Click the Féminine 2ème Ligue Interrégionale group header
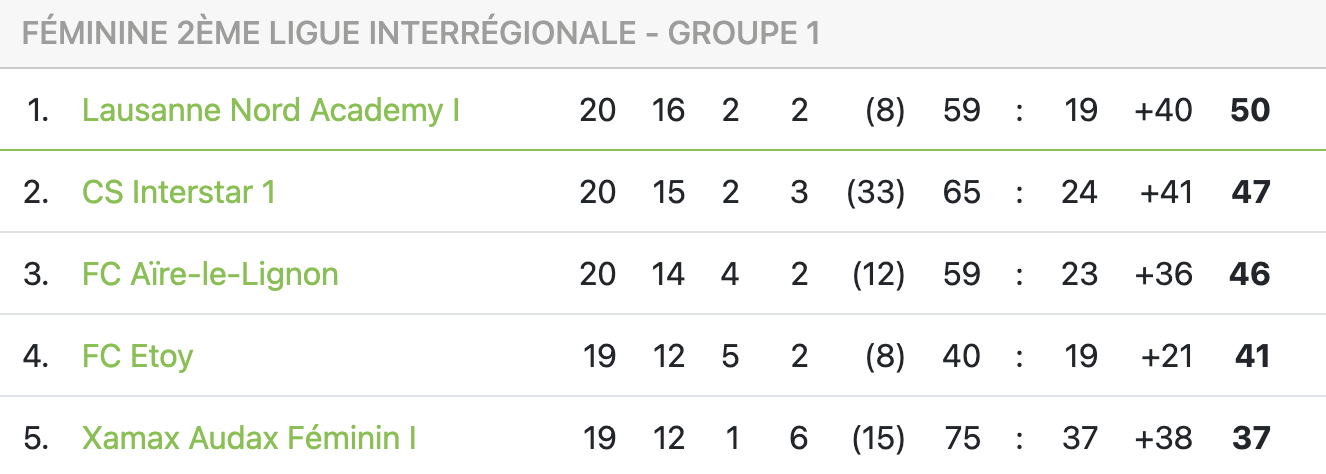 point(420,34)
